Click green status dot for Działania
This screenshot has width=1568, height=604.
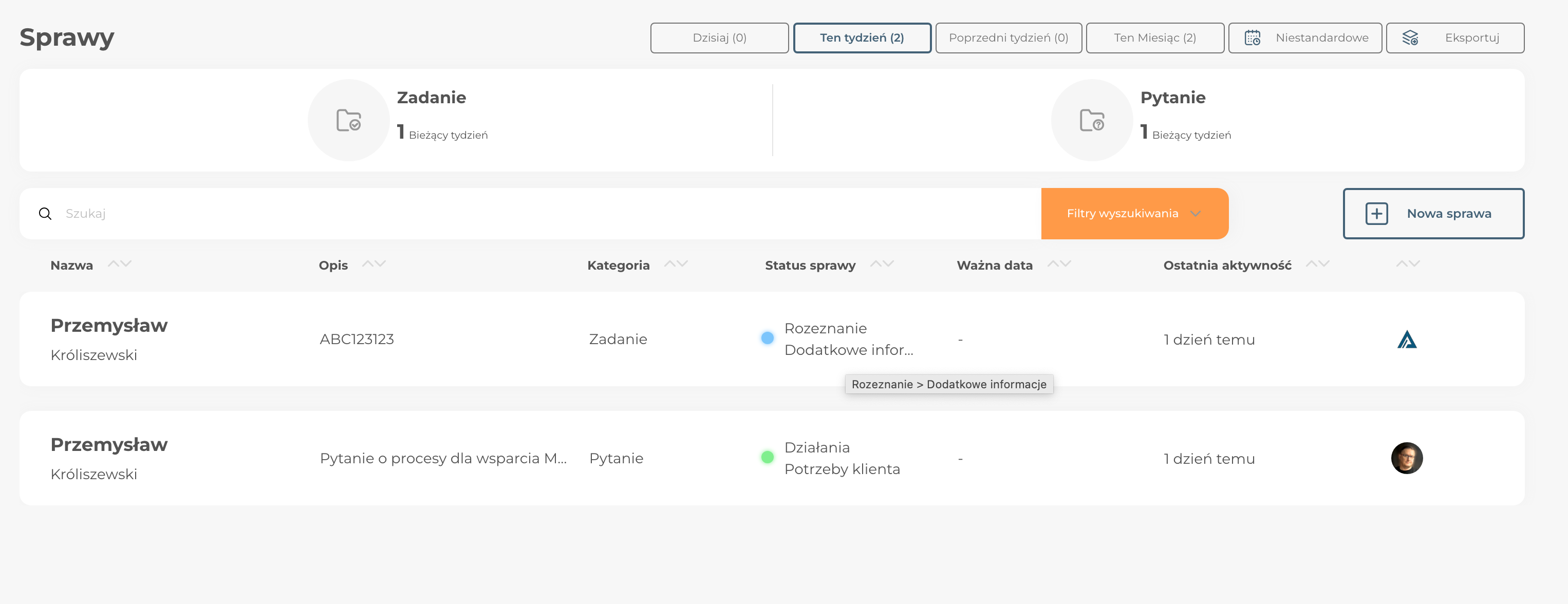768,457
